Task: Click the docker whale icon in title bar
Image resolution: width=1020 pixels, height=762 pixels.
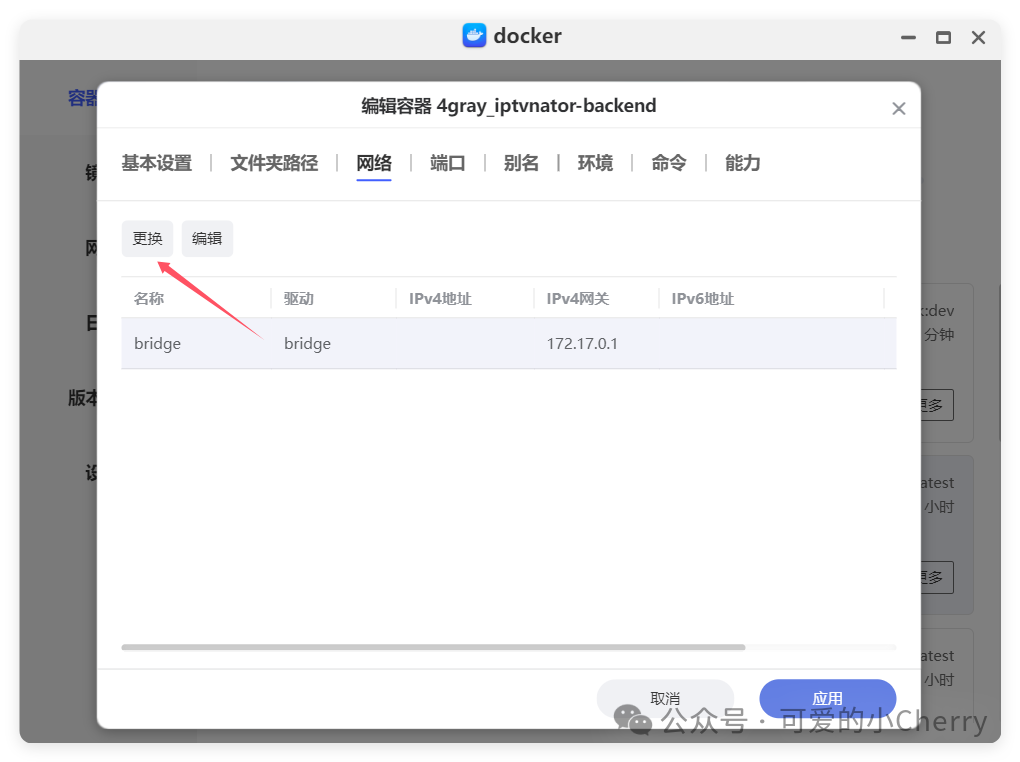Action: point(474,36)
